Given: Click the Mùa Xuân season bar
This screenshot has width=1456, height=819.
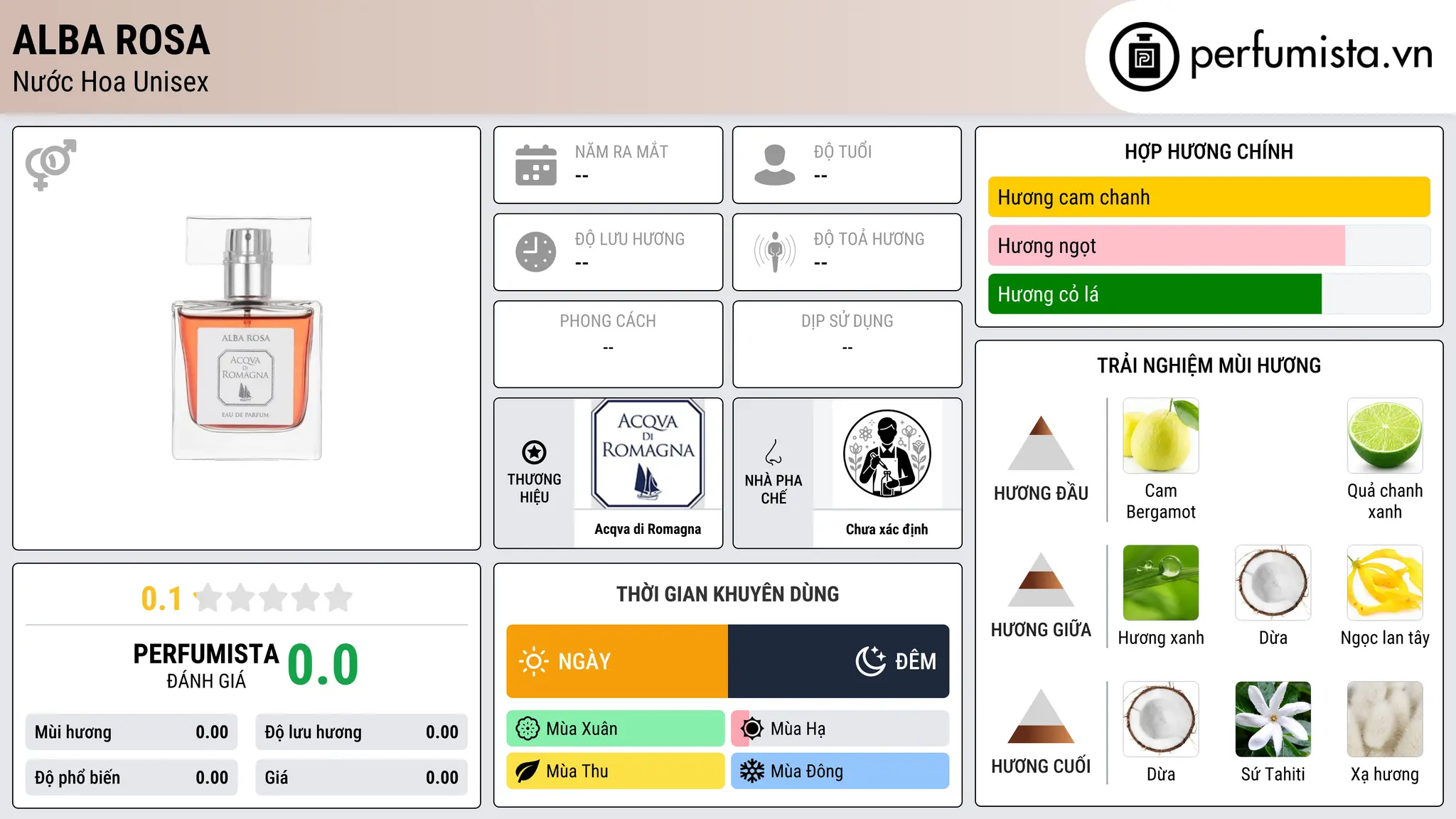Looking at the screenshot, I should coord(616,729).
